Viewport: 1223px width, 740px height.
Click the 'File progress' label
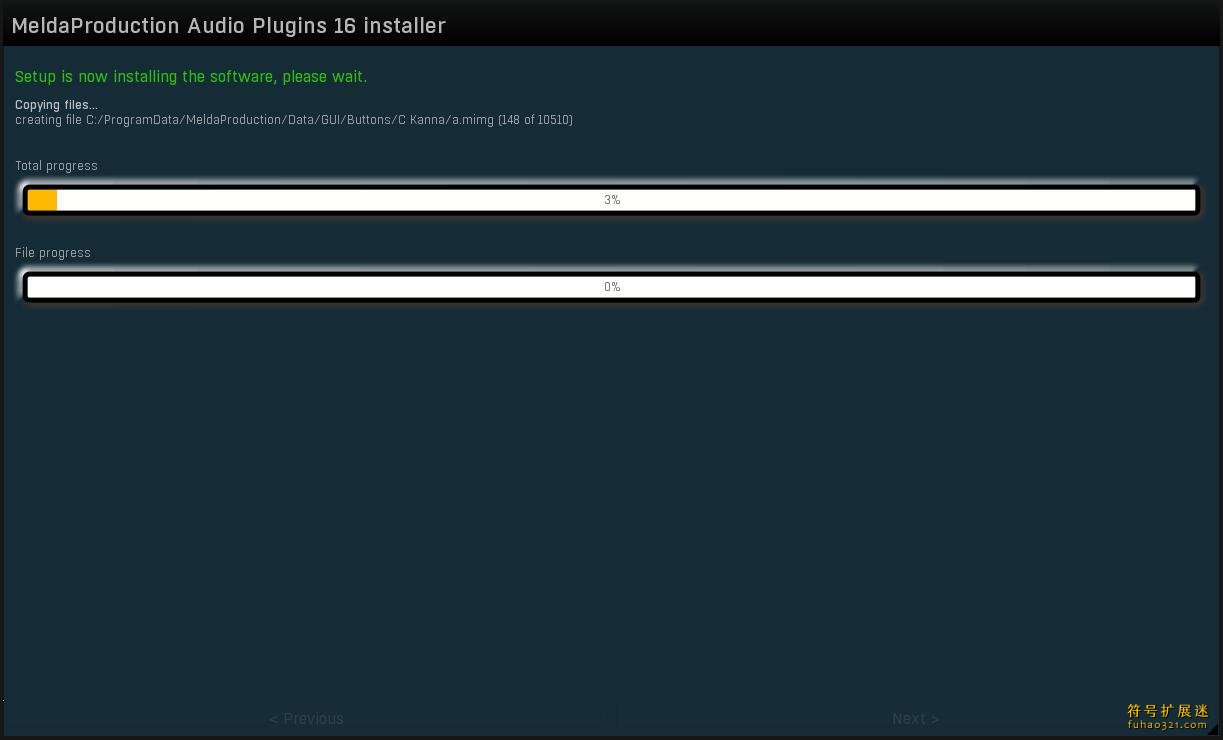[53, 253]
